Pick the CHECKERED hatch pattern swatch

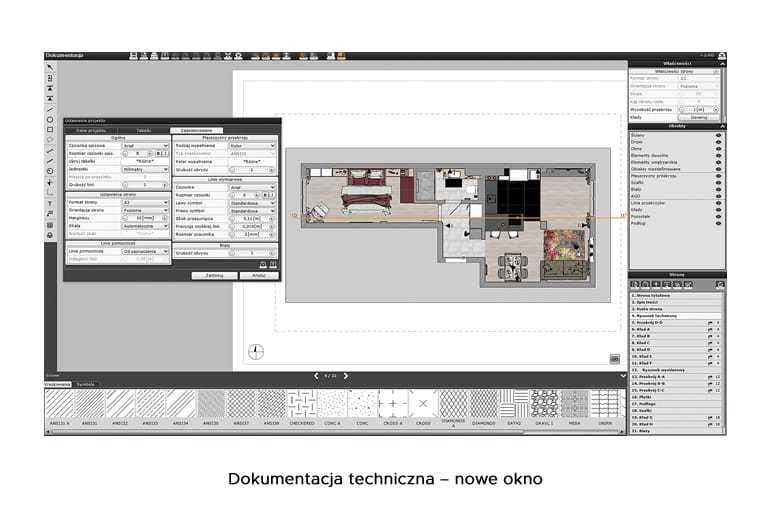302,403
